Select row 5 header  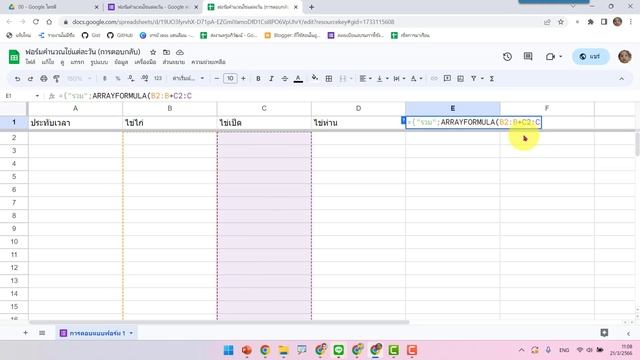[x=14, y=176]
